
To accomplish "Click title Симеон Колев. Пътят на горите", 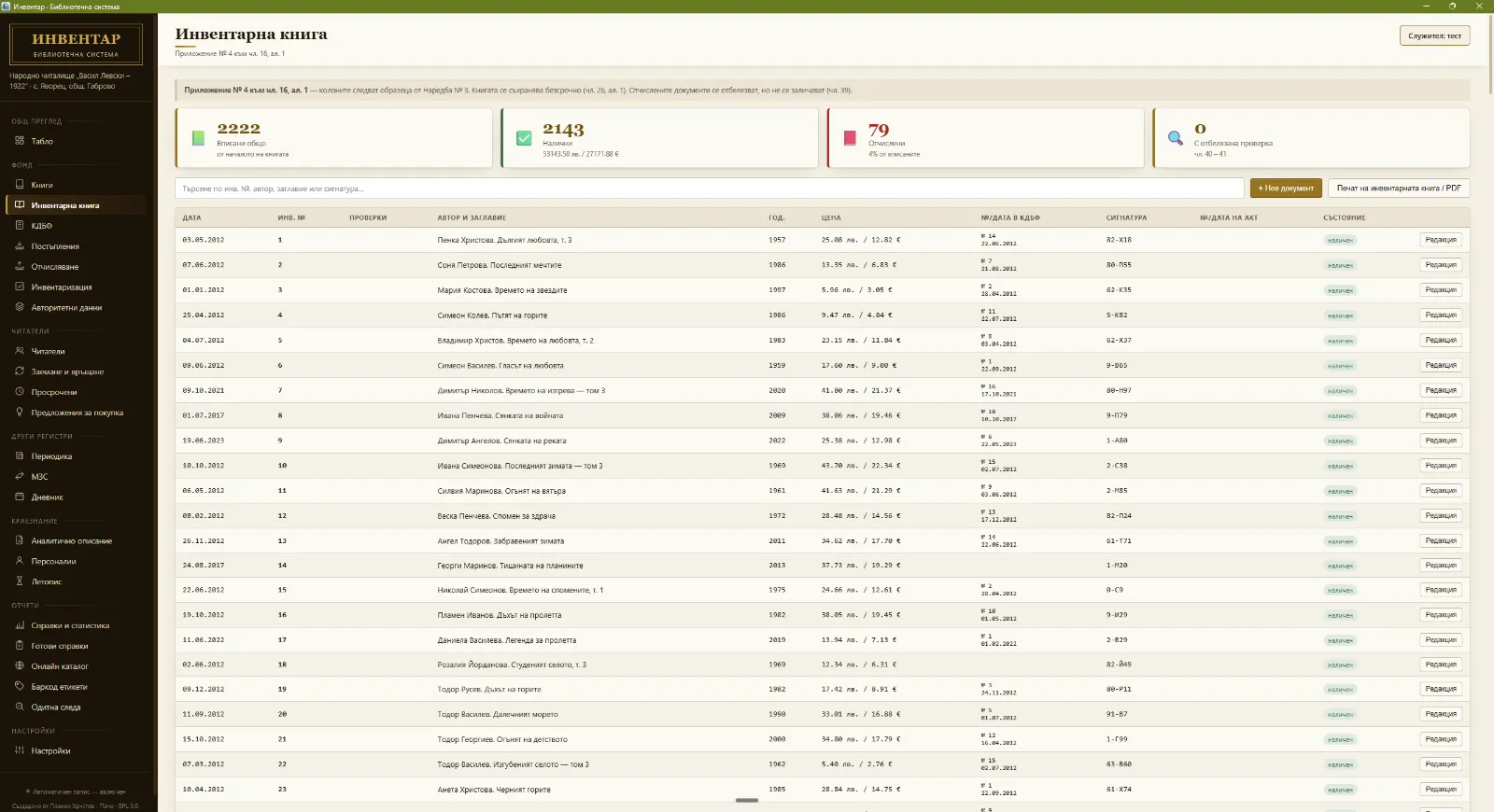I will point(492,315).
